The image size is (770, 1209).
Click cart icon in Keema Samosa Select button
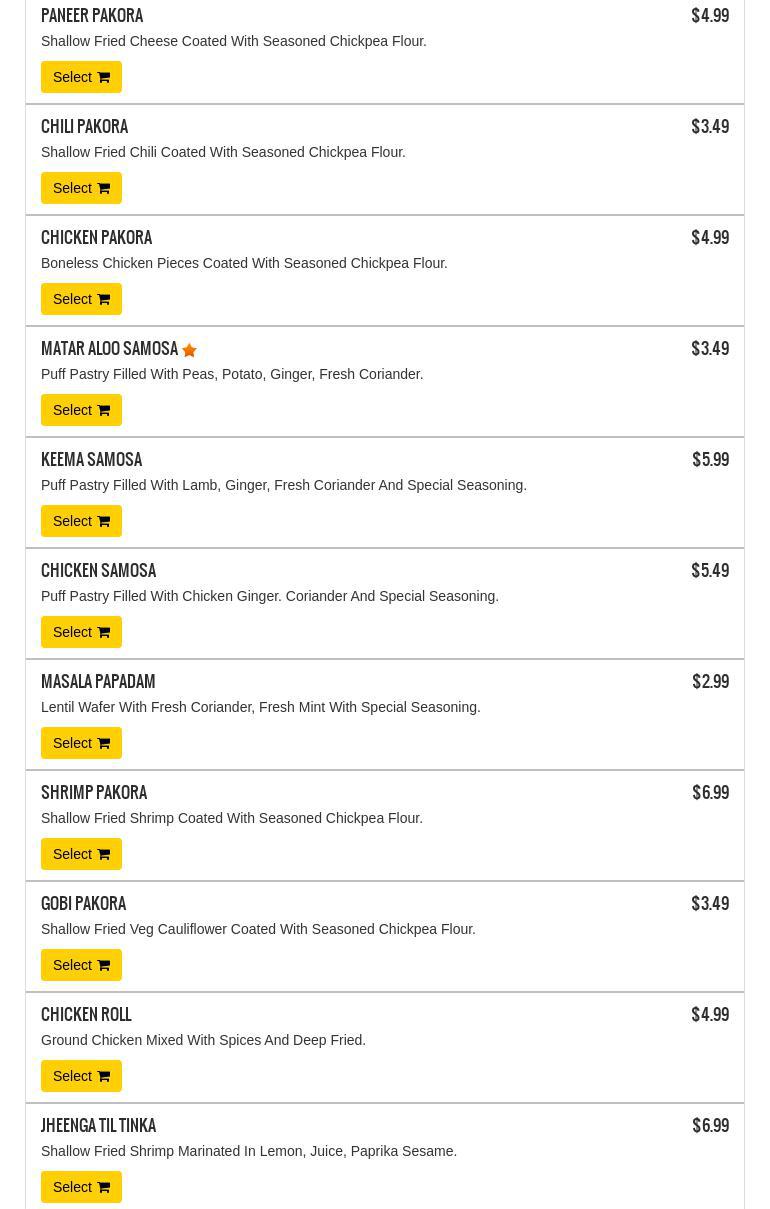(103, 521)
